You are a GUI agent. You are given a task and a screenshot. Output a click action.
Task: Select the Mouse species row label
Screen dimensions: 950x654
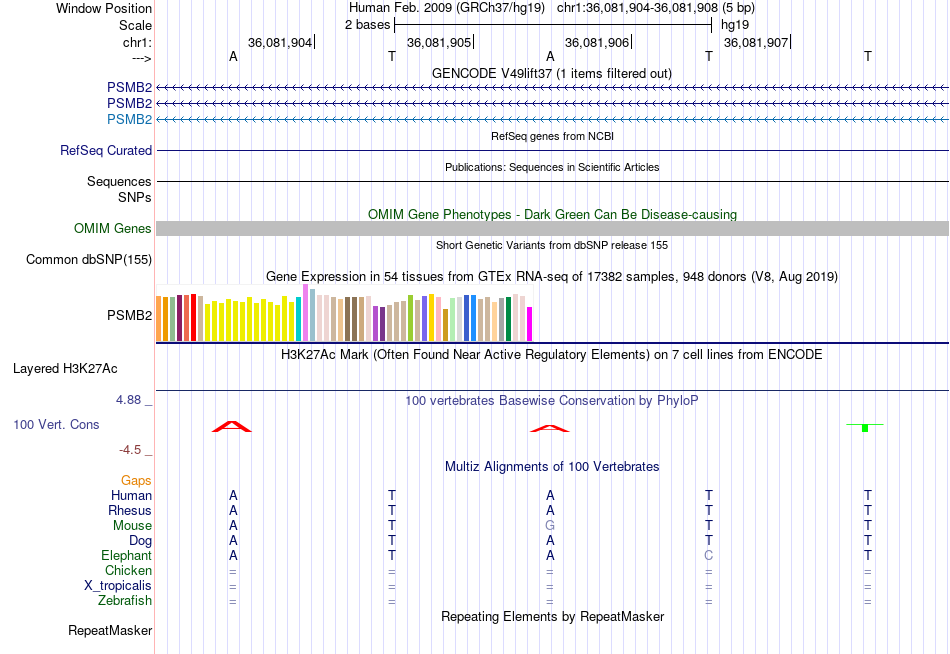(x=132, y=526)
